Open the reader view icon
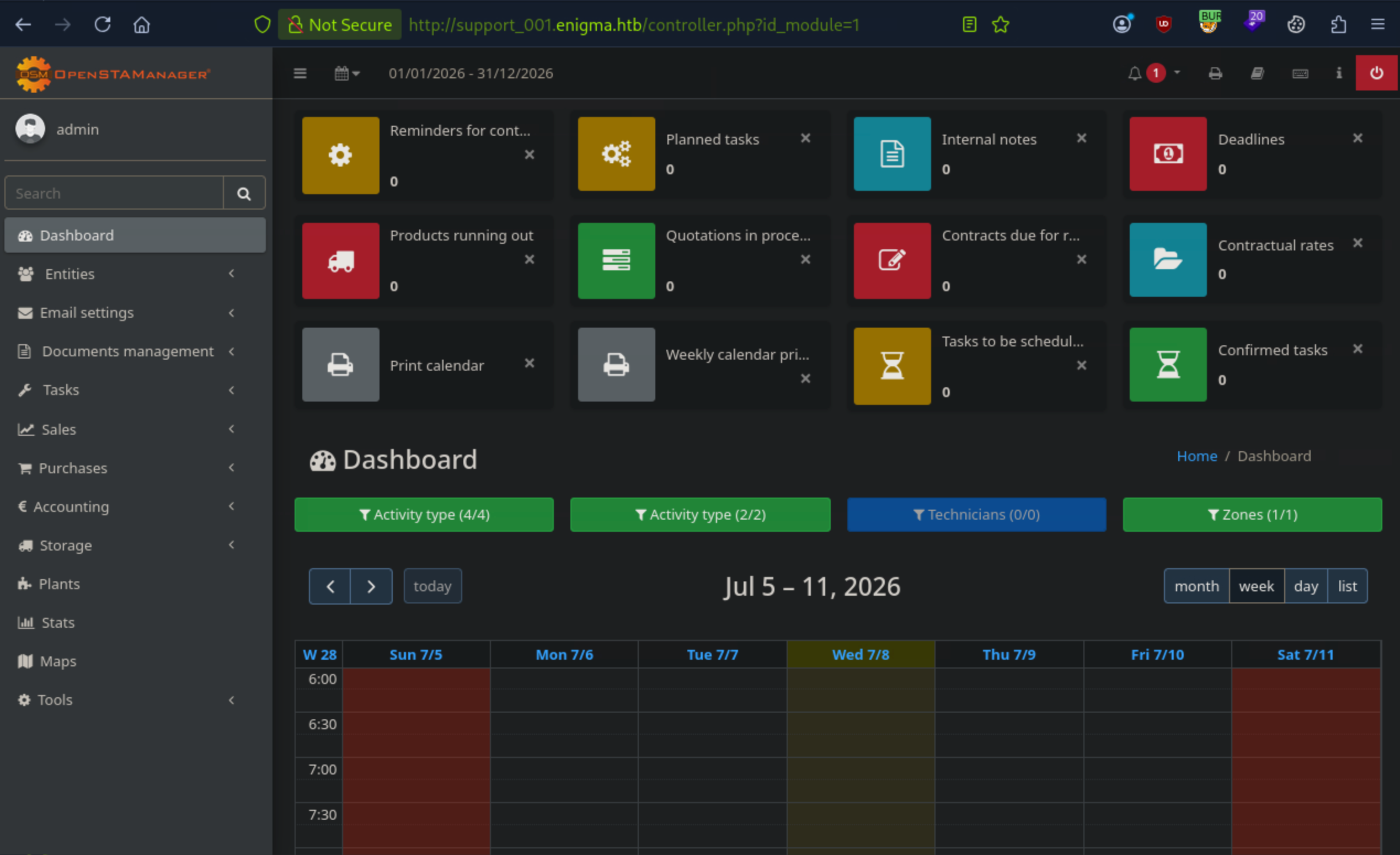Image resolution: width=1400 pixels, height=855 pixels. pyautogui.click(x=969, y=24)
